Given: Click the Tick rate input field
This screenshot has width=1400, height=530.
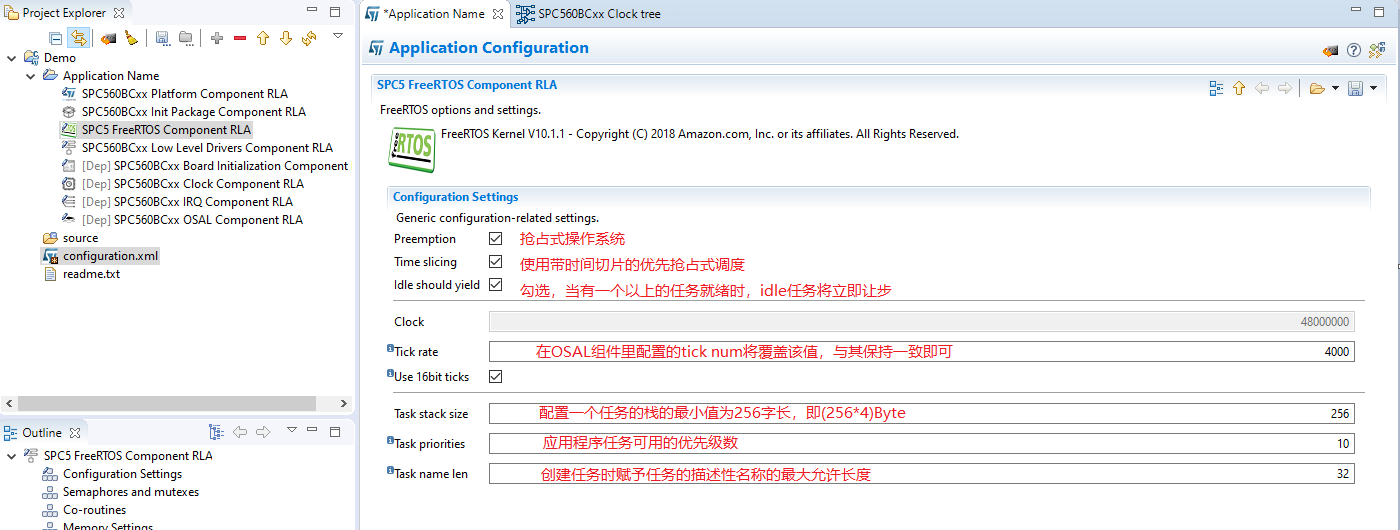Looking at the screenshot, I should tap(921, 352).
